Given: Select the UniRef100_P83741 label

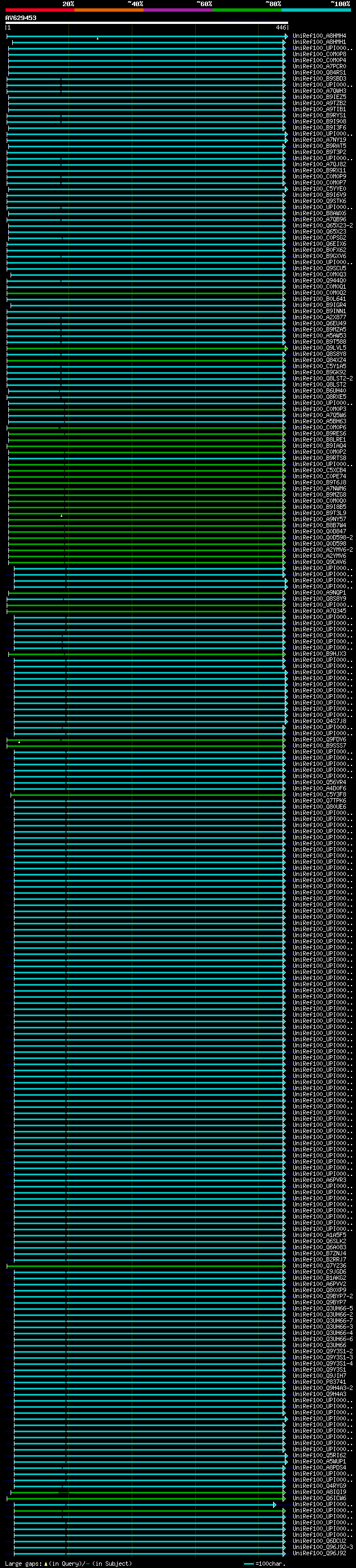Looking at the screenshot, I should click(319, 1382).
